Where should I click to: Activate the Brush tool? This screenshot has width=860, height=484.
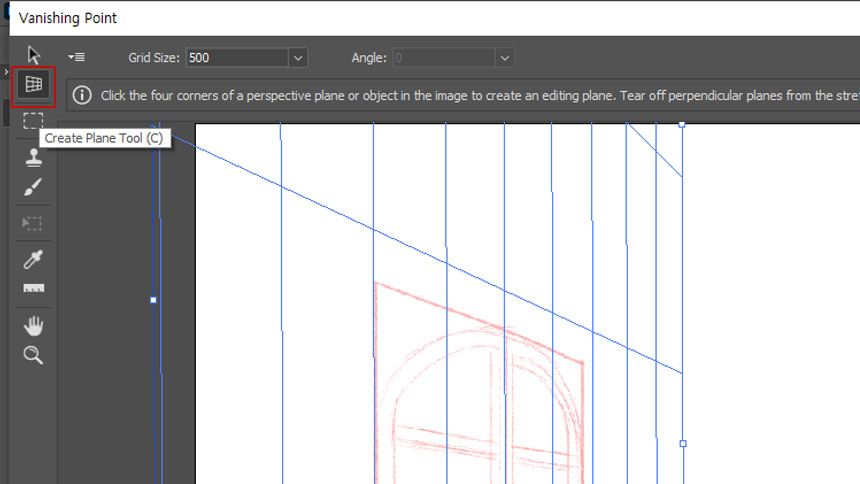(33, 187)
